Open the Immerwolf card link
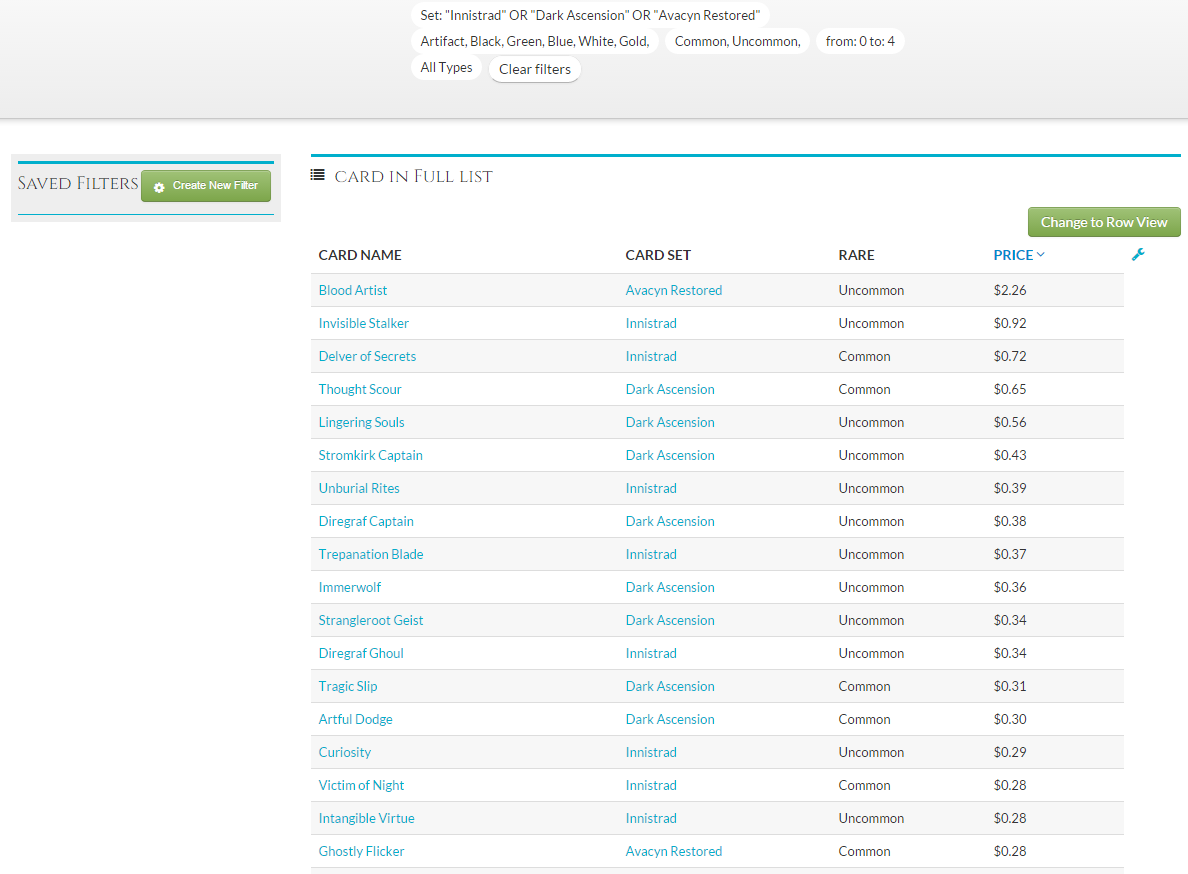Image resolution: width=1188 pixels, height=874 pixels. pos(350,587)
